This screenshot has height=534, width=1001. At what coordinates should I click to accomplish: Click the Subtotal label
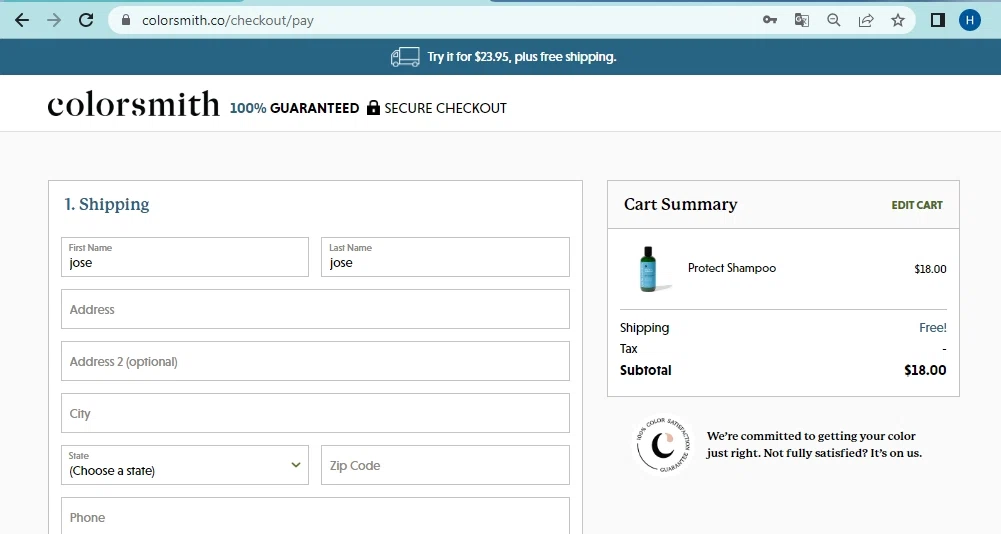[x=645, y=370]
